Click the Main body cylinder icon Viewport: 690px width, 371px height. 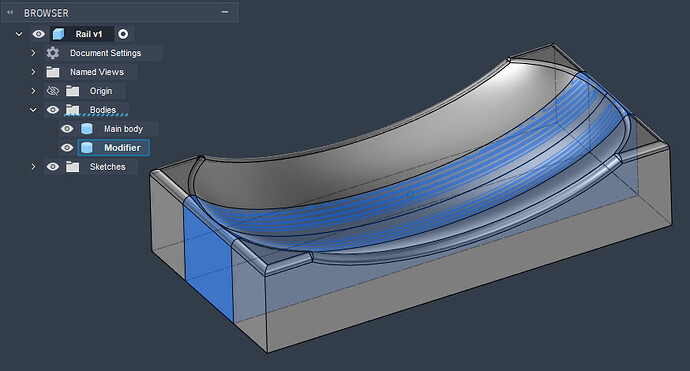87,129
